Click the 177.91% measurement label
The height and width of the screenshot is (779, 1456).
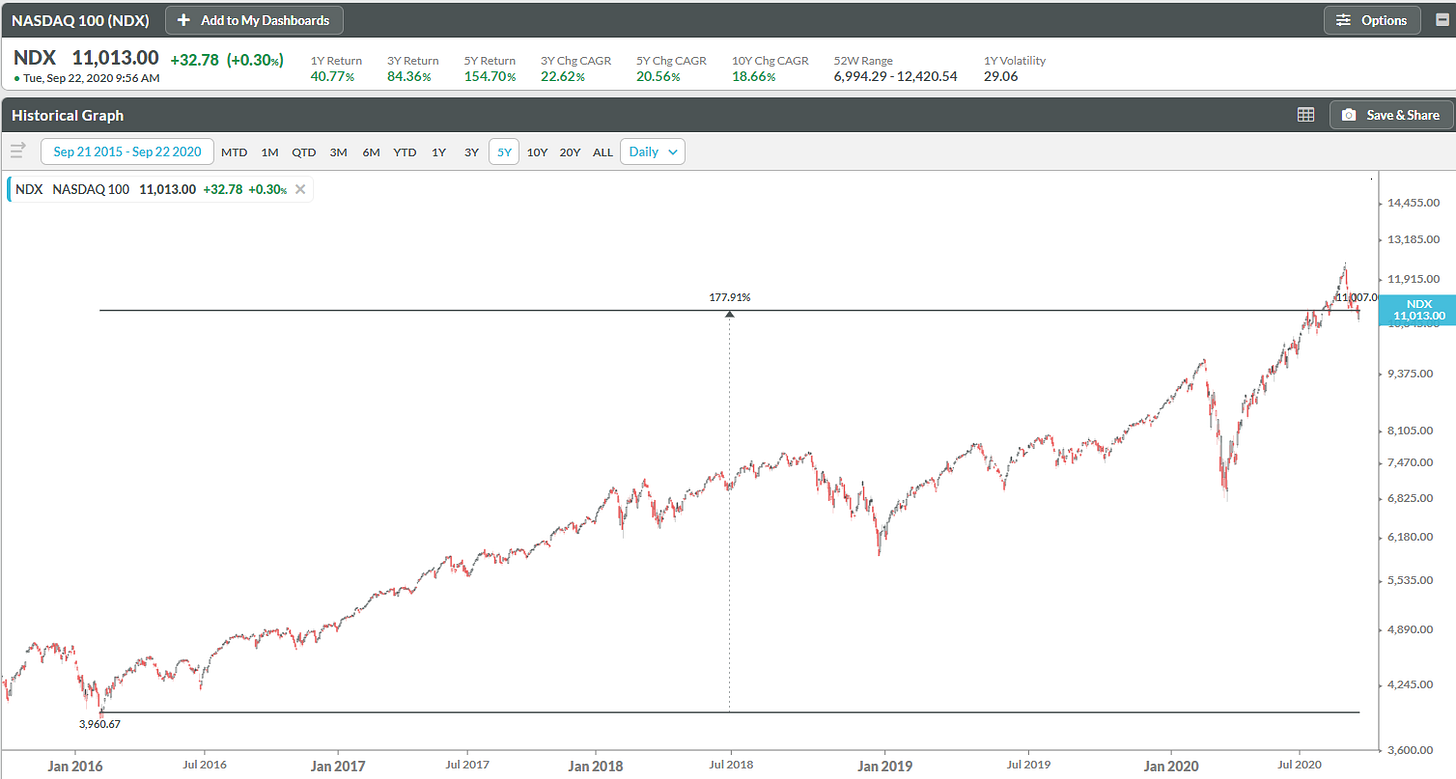coord(730,297)
